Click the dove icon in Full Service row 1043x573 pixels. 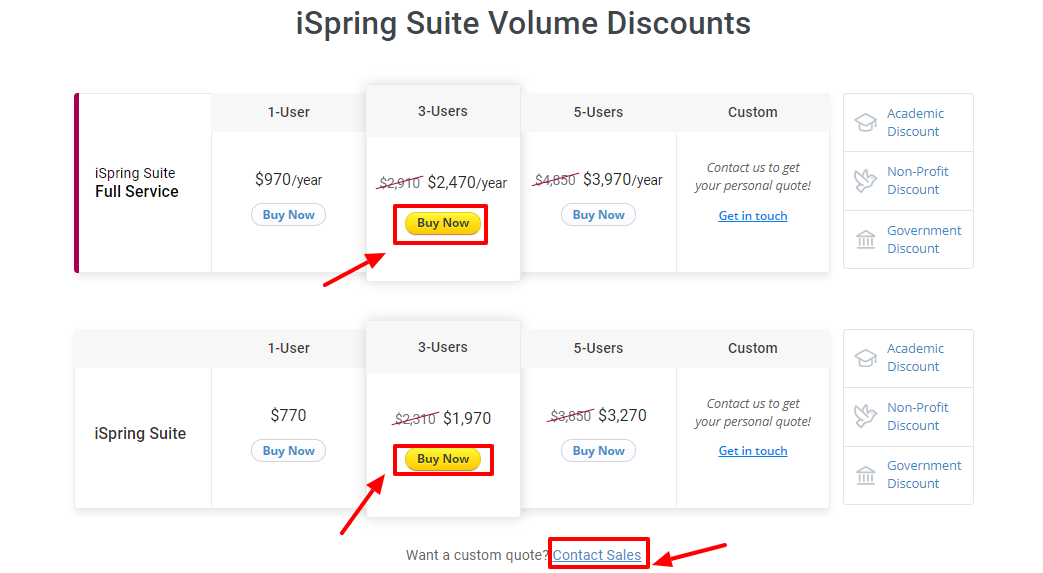pos(864,180)
